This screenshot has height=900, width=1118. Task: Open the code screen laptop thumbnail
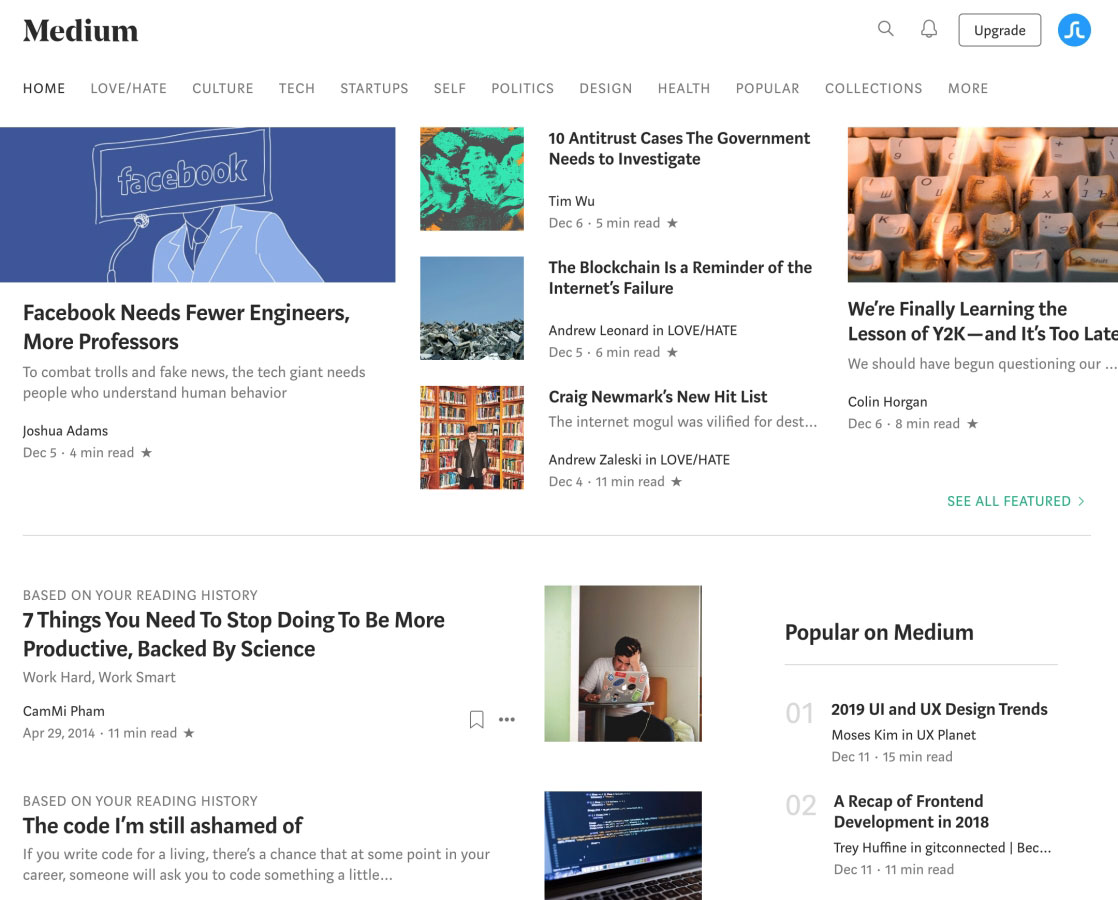point(623,846)
